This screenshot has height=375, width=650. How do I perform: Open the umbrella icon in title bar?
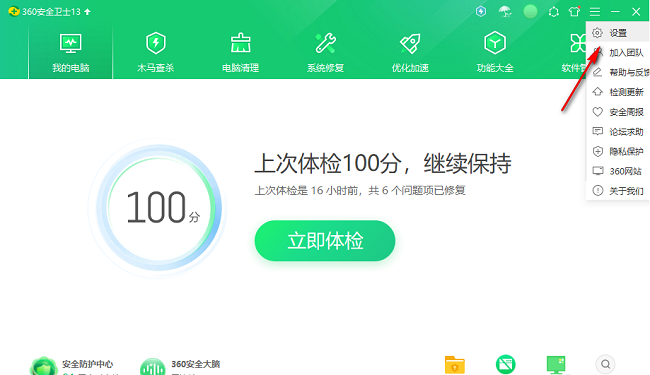point(505,12)
